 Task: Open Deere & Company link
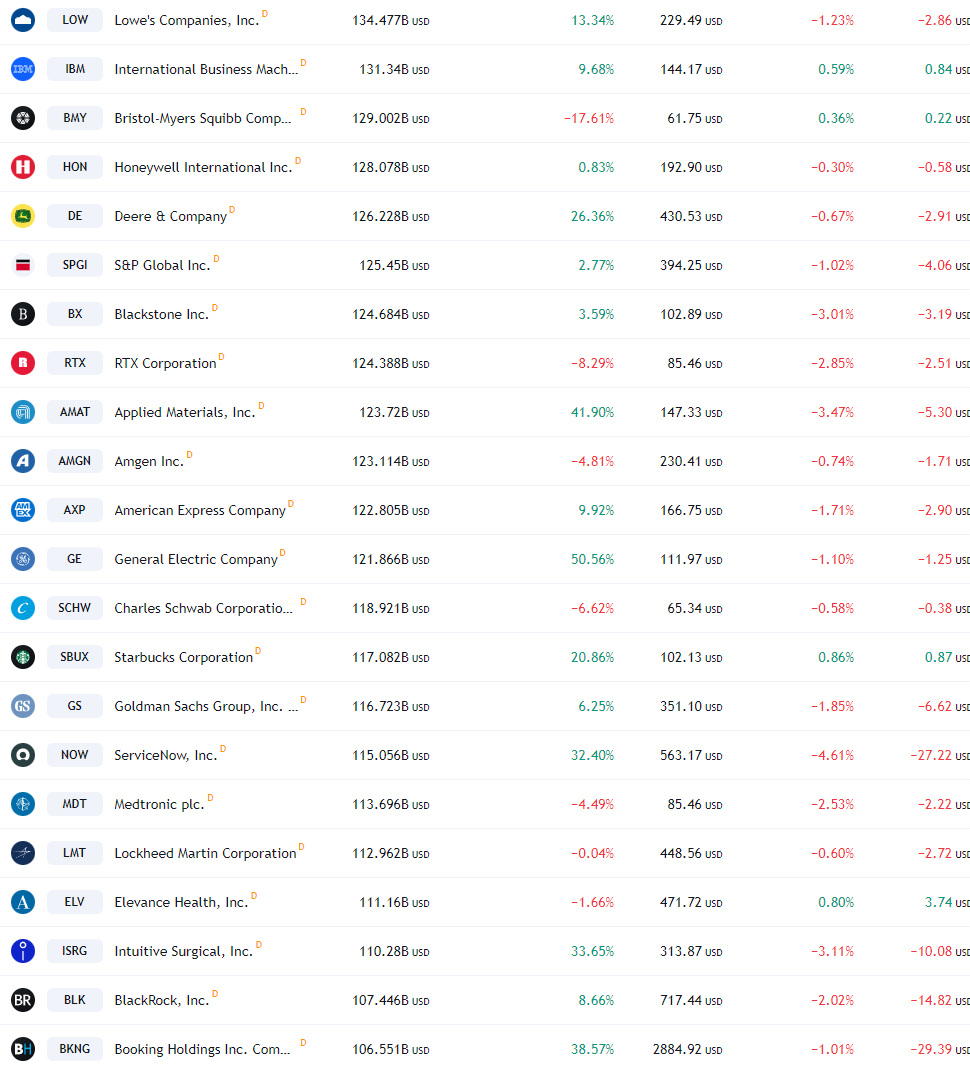[170, 216]
